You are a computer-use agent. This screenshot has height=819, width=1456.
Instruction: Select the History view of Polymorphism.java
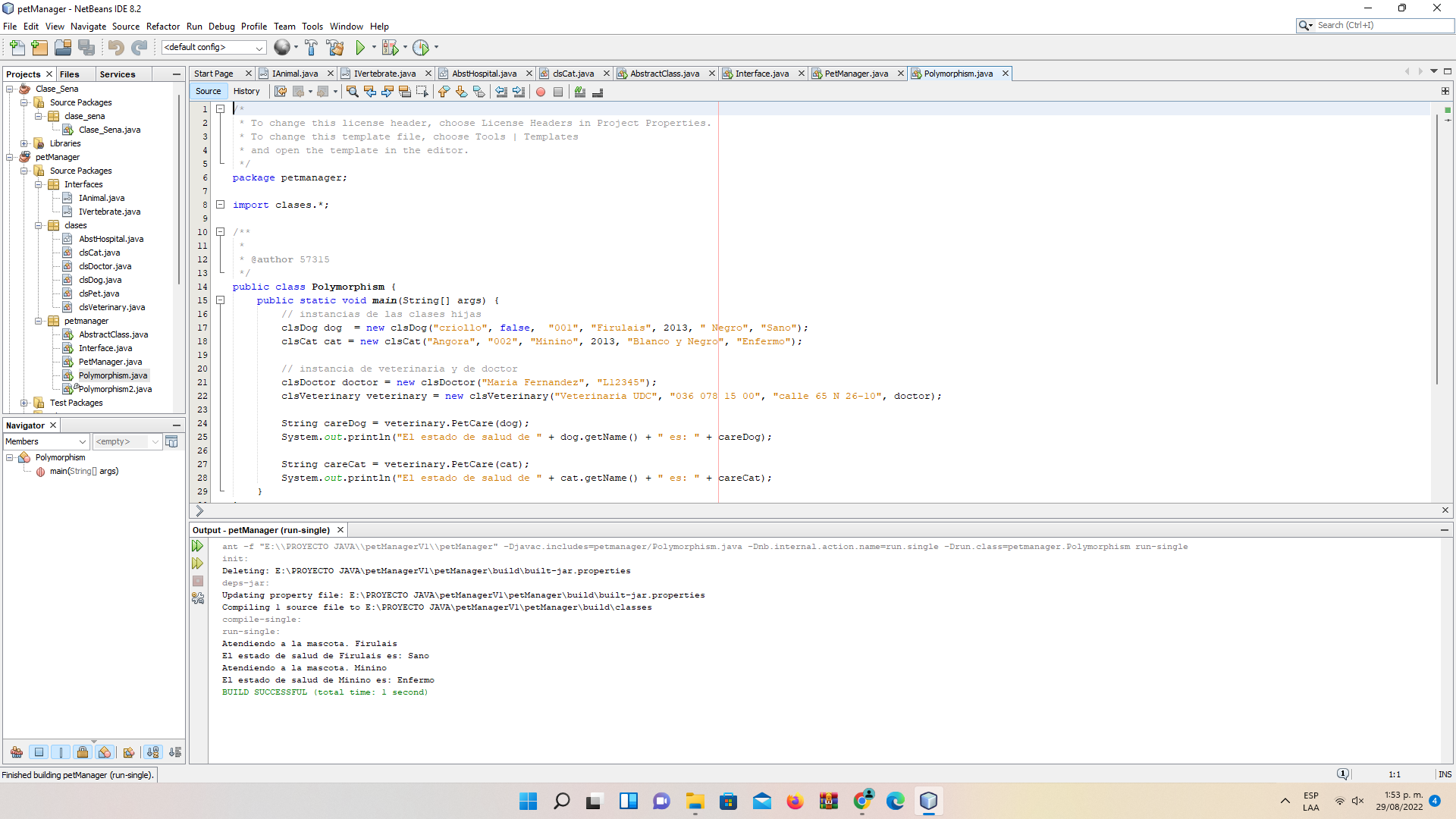(246, 90)
